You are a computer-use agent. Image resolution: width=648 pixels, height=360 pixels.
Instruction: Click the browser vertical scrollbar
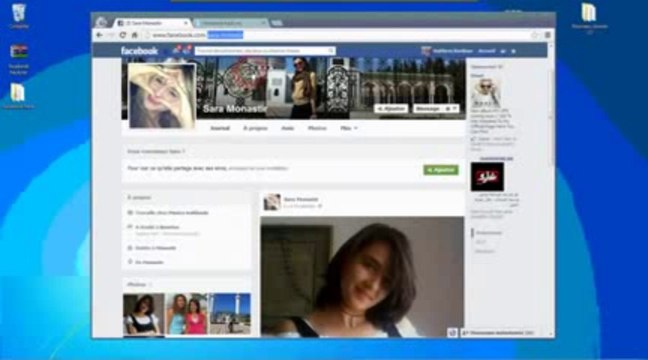point(551,116)
